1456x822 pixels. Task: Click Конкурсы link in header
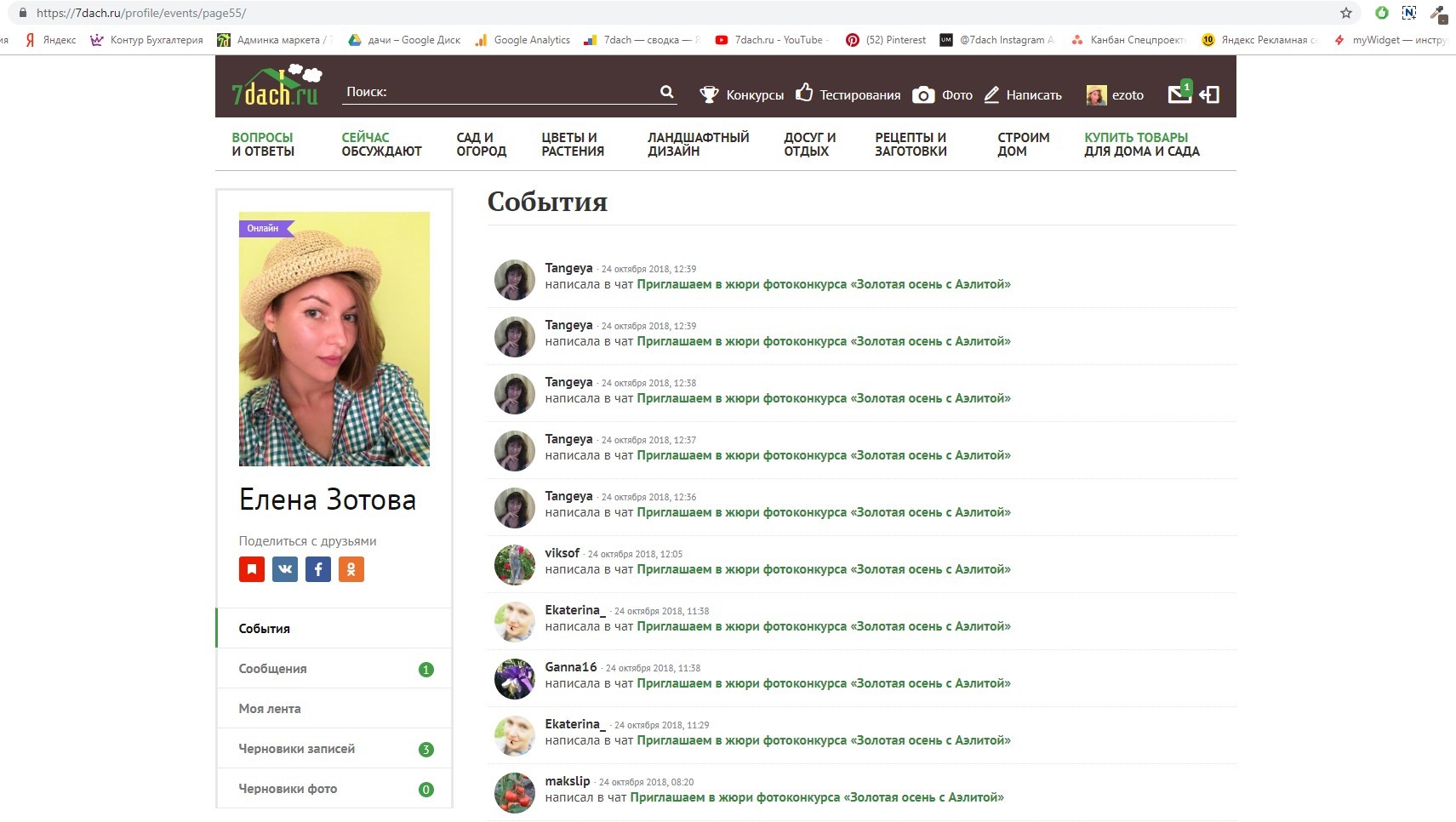click(x=755, y=95)
